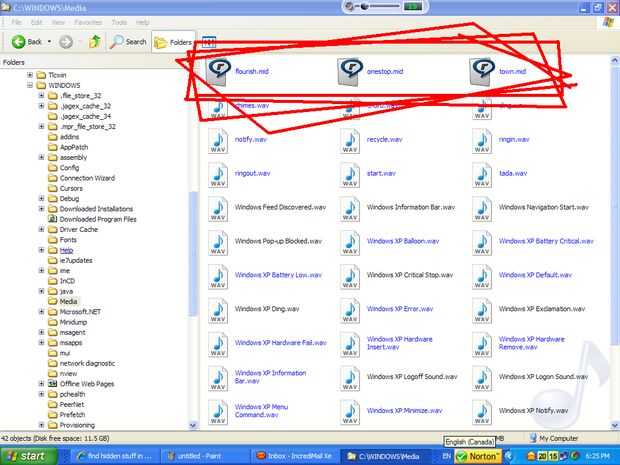Screen dimensions: 620x465
Task: Switch to find hidden stuff taskbar button
Action: coord(114,456)
